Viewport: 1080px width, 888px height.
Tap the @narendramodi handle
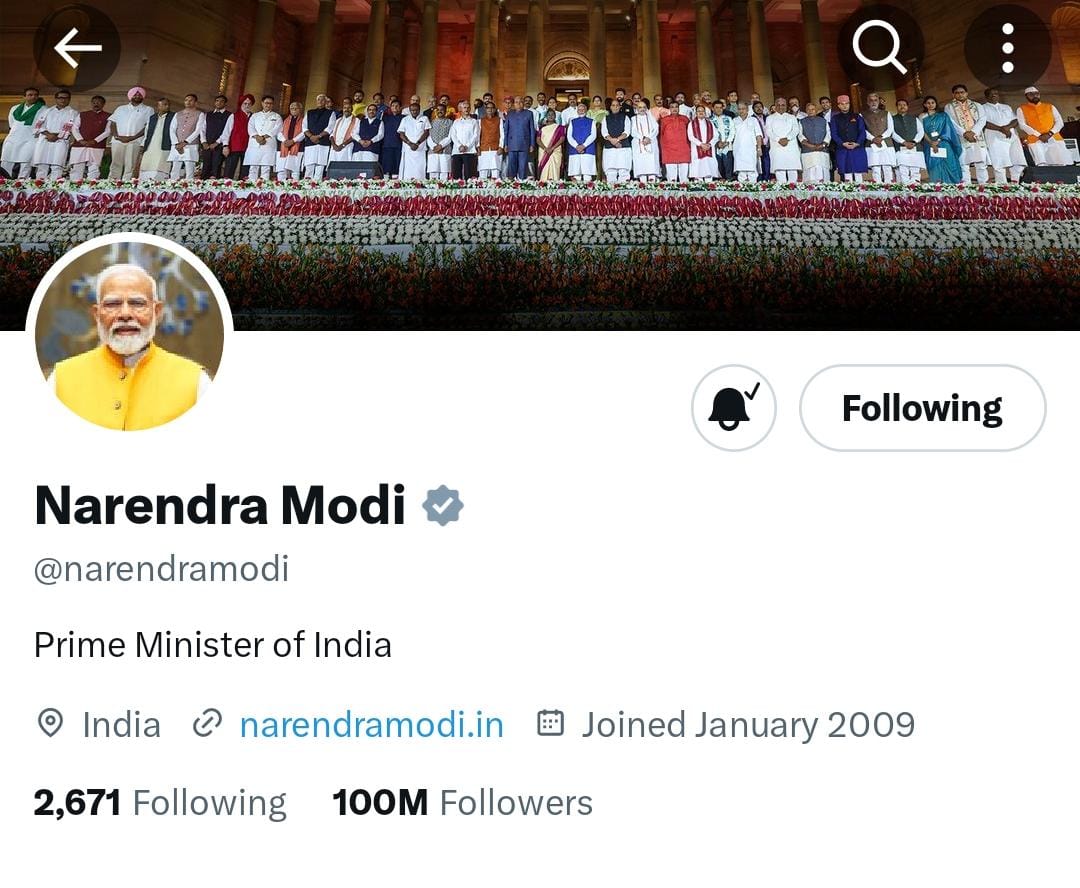[161, 569]
